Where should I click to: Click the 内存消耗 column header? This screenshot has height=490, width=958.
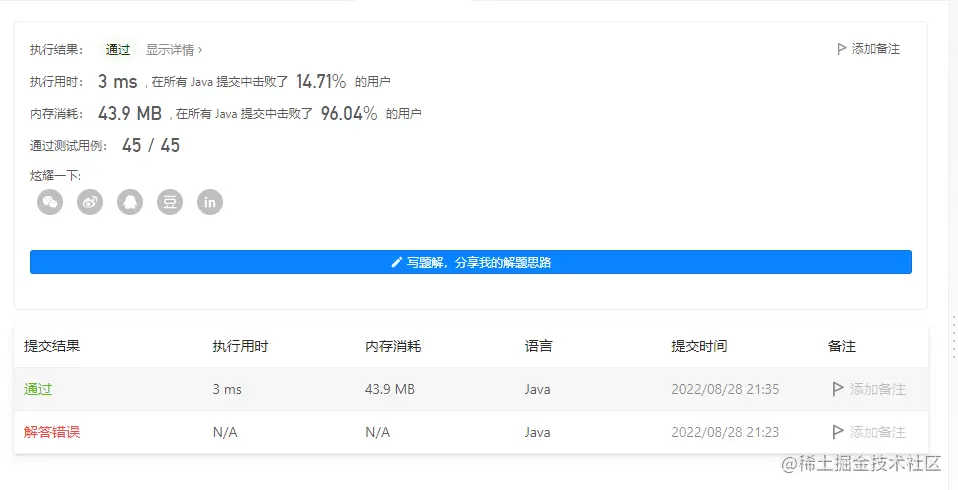pos(393,346)
